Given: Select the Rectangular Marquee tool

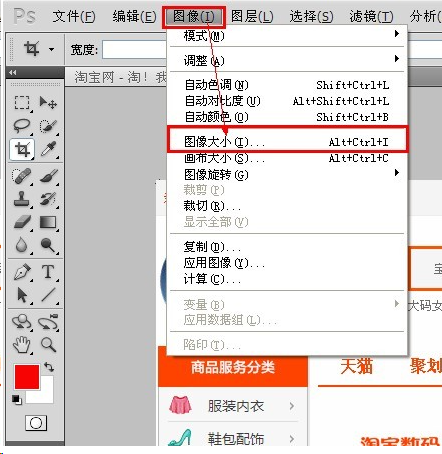Looking at the screenshot, I should pos(22,102).
